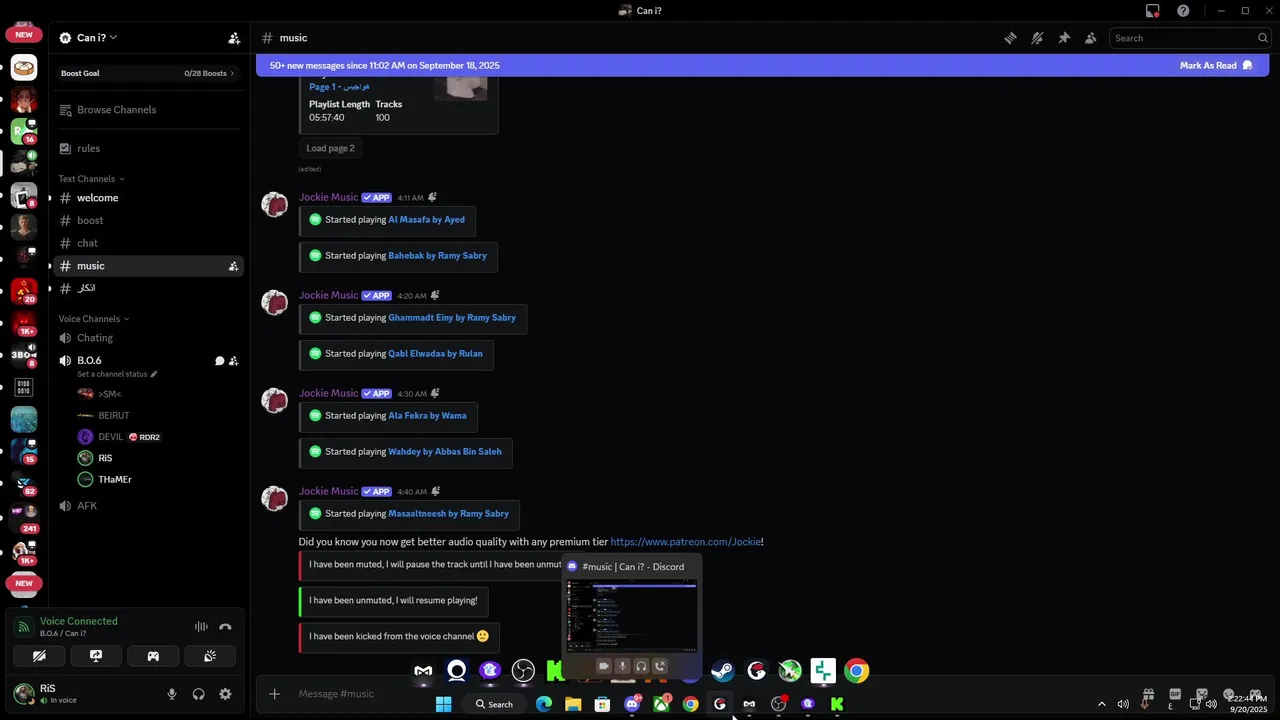
Task: Click Jockie Music username at 4:40 AM
Action: coord(328,491)
